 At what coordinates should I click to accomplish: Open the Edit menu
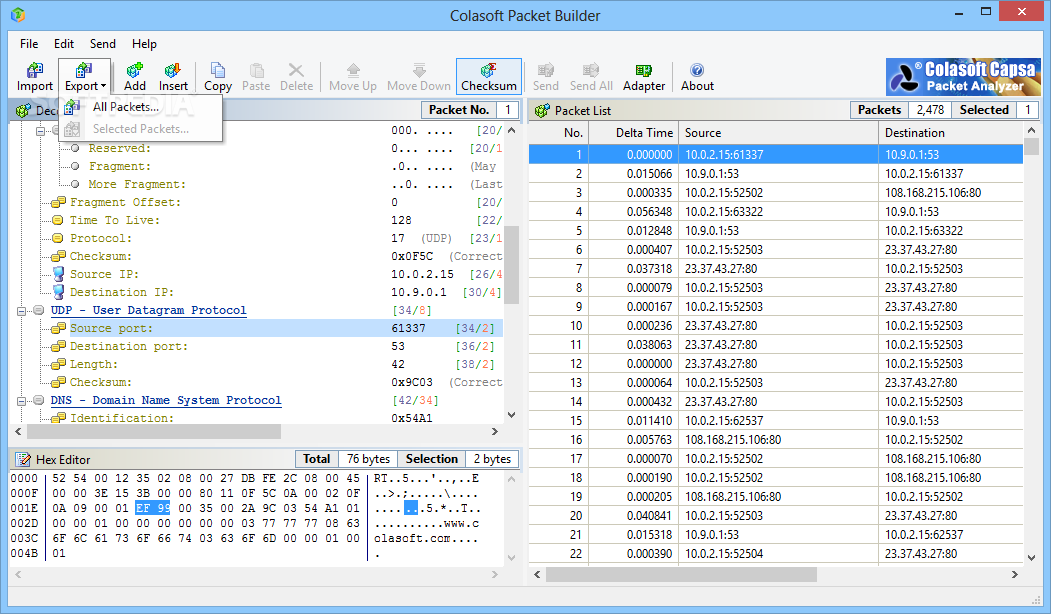click(64, 44)
